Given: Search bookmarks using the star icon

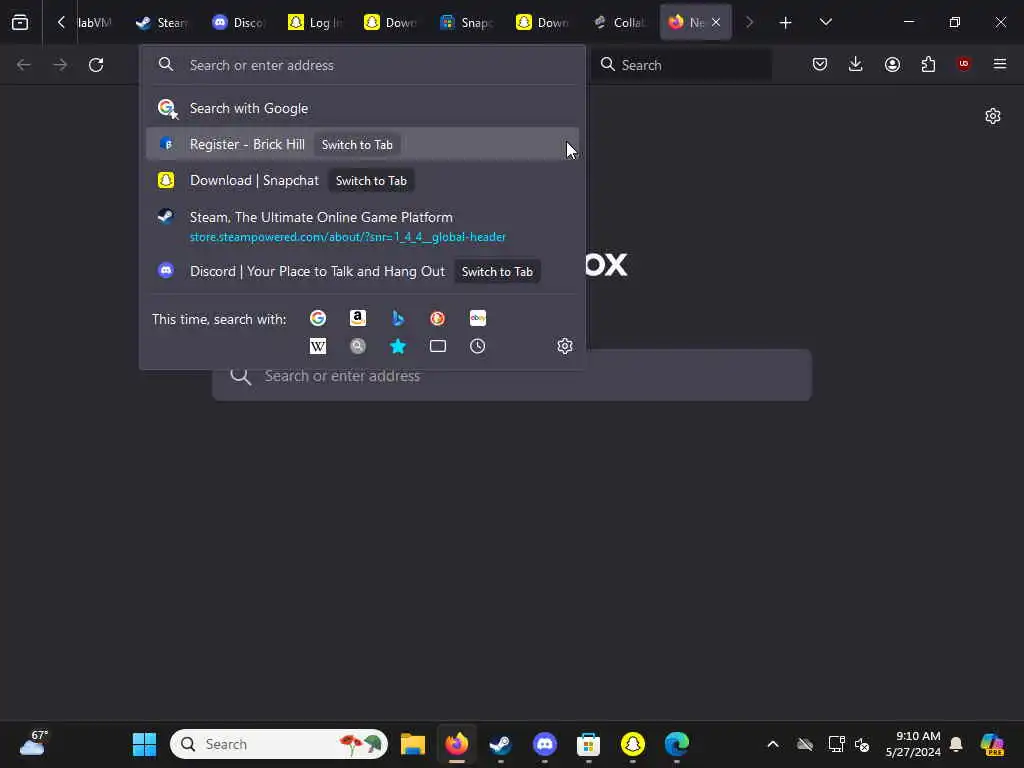Looking at the screenshot, I should point(398,346).
